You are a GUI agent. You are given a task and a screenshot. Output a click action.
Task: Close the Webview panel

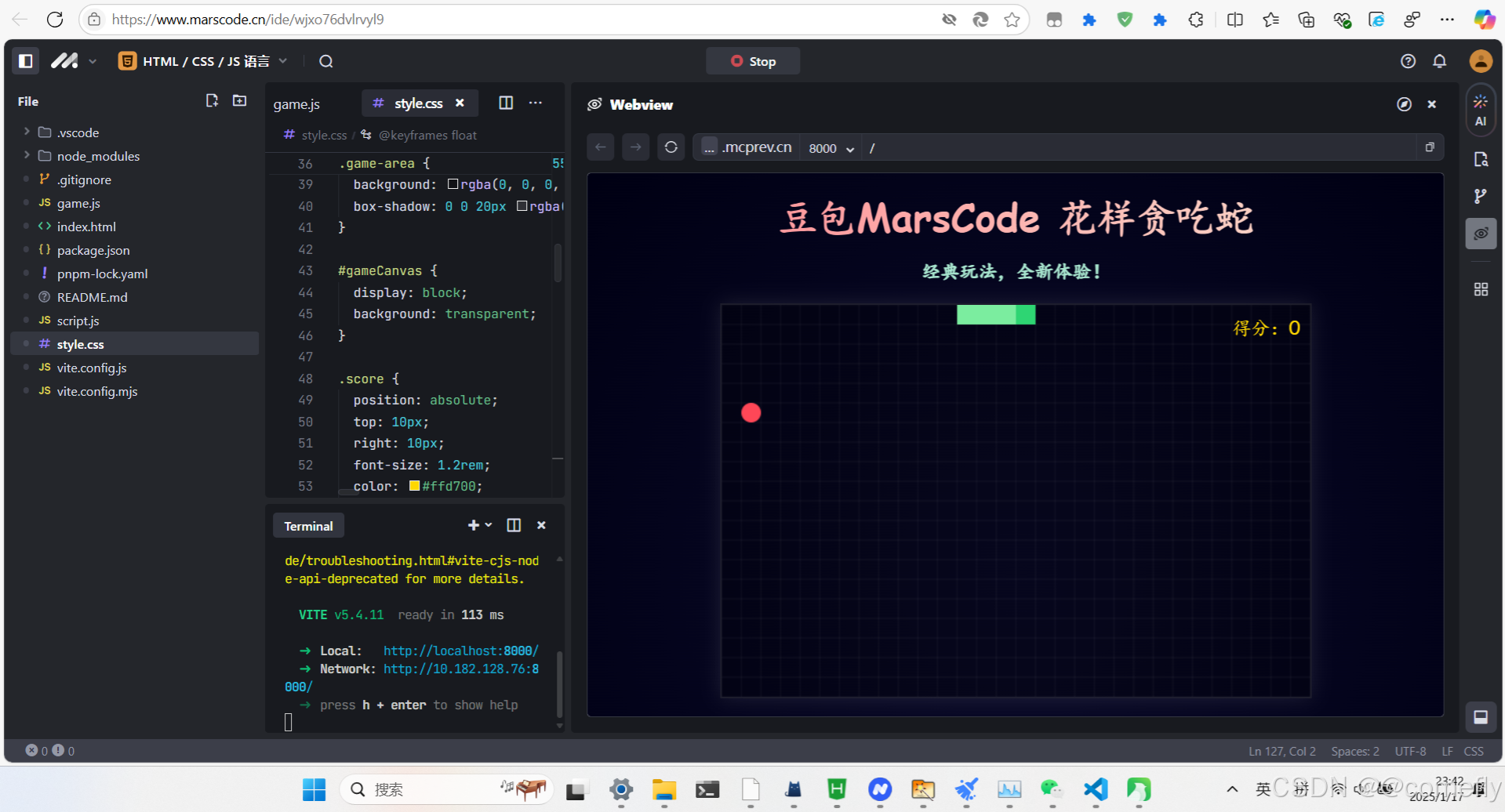(1432, 104)
